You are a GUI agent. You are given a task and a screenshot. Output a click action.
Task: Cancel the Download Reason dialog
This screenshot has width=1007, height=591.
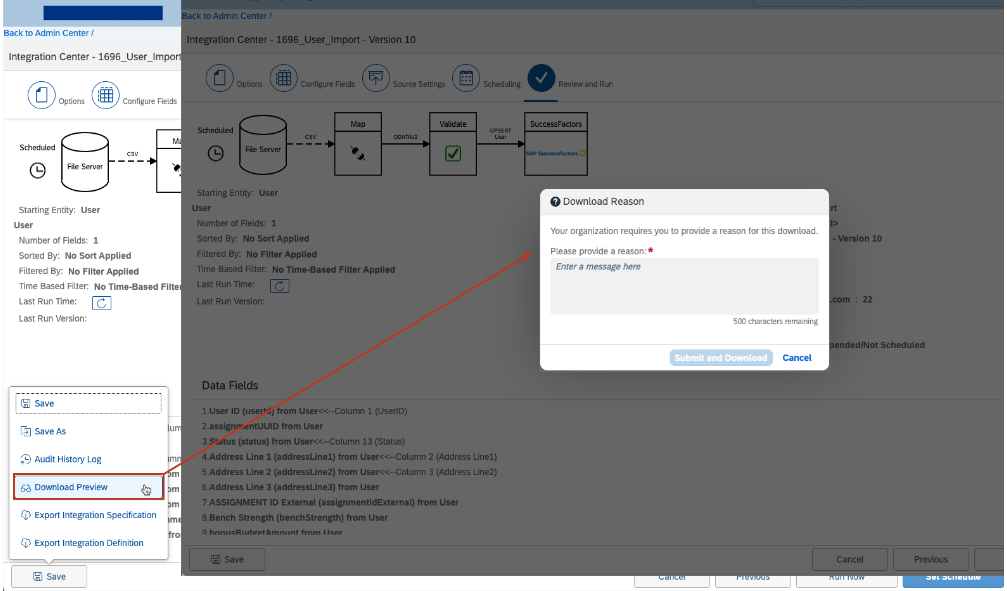796,358
